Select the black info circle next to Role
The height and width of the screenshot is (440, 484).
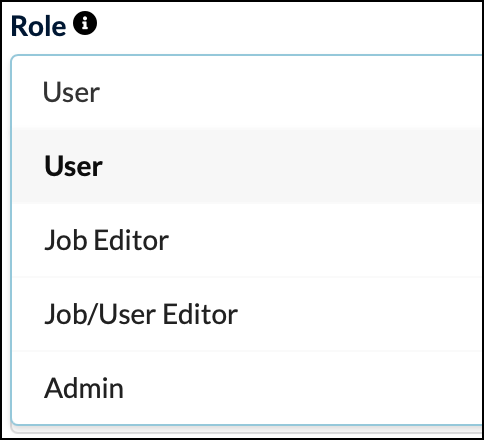(85, 23)
